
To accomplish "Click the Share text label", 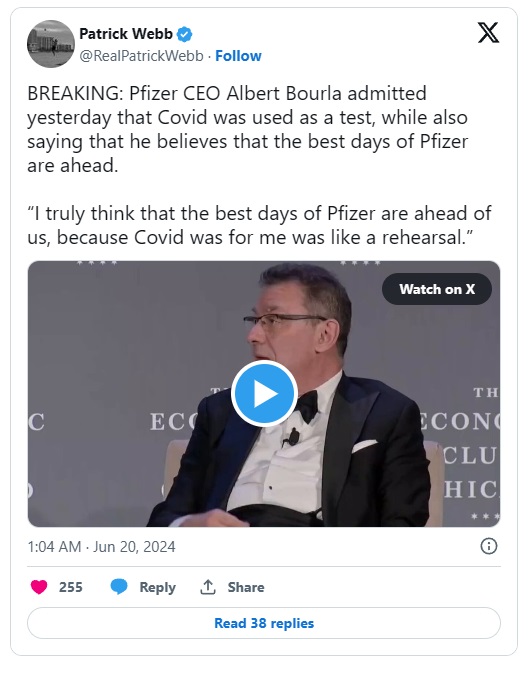I will pyautogui.click(x=246, y=587).
